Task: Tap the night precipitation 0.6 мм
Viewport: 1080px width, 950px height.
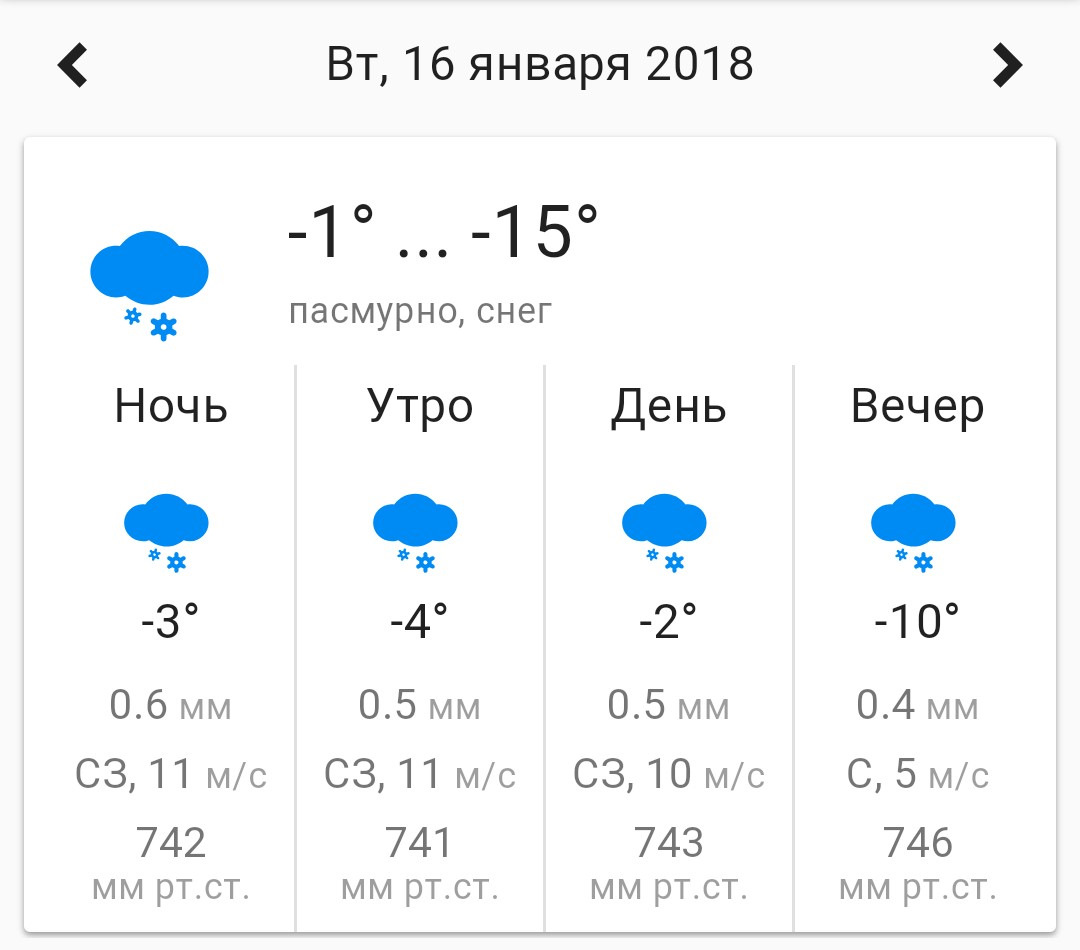Action: coord(170,707)
